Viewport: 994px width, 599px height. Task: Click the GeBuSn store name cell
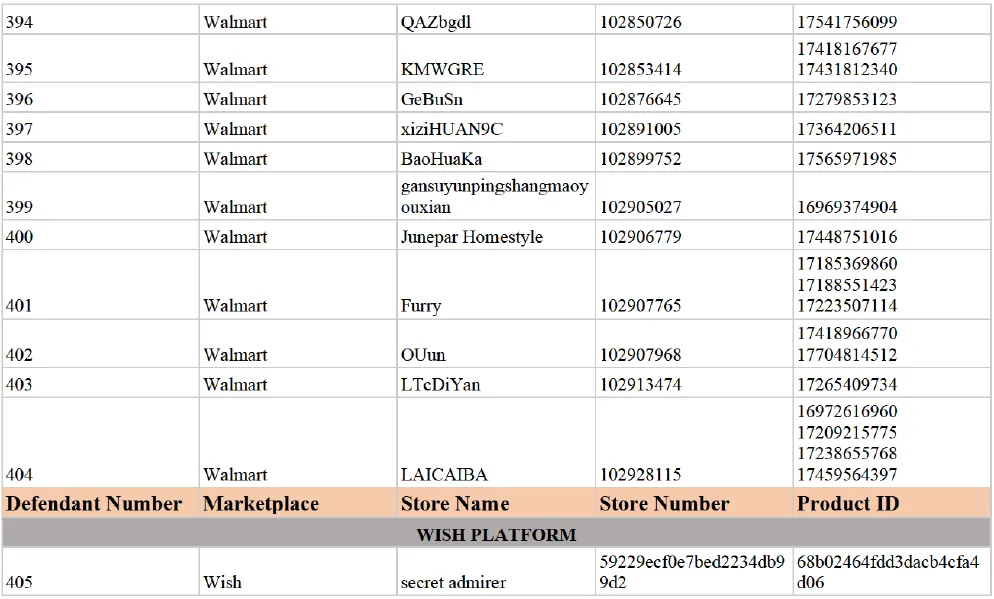432,99
